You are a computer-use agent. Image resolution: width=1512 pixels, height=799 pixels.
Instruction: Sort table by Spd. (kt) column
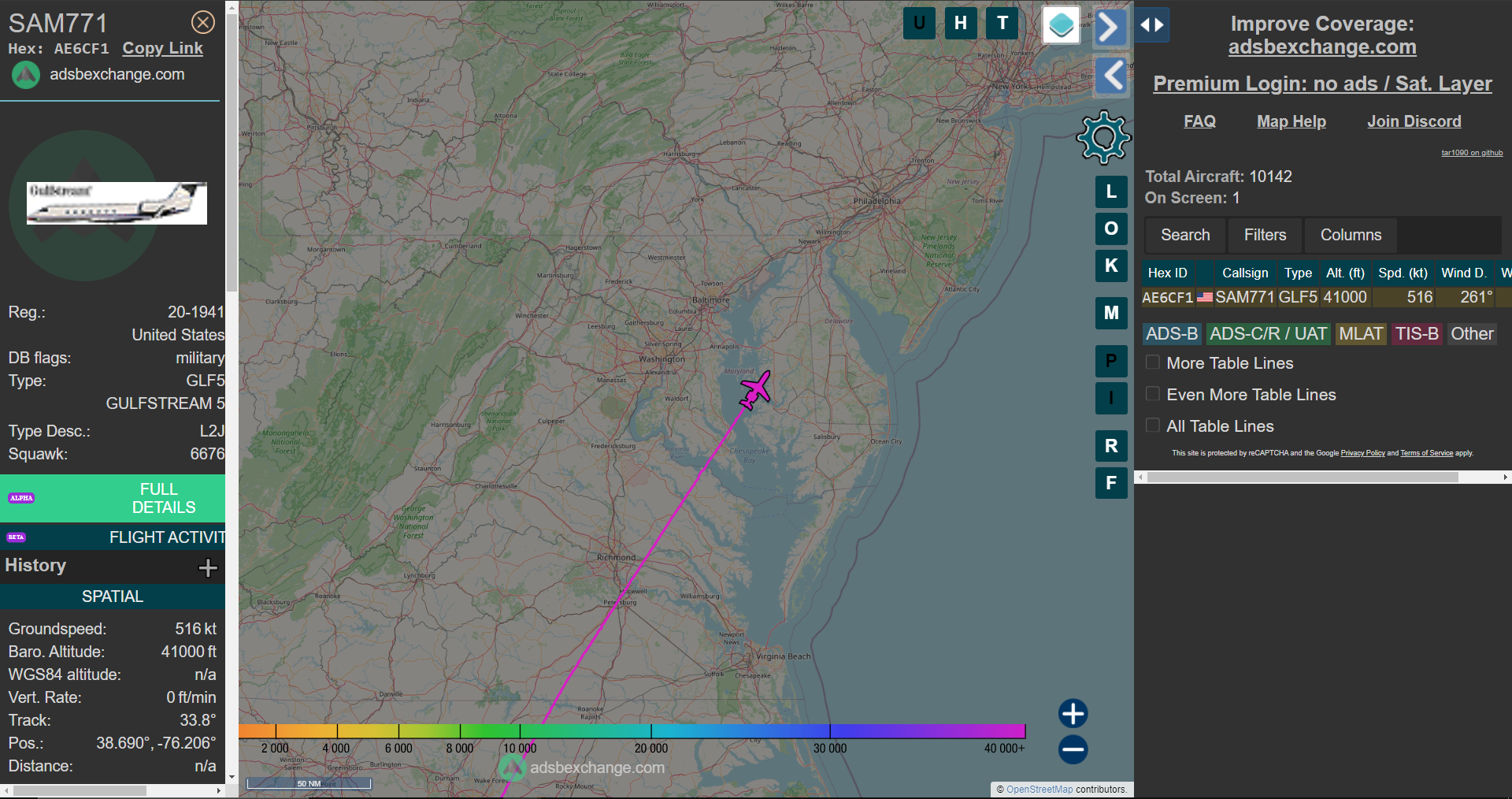[x=1403, y=273]
